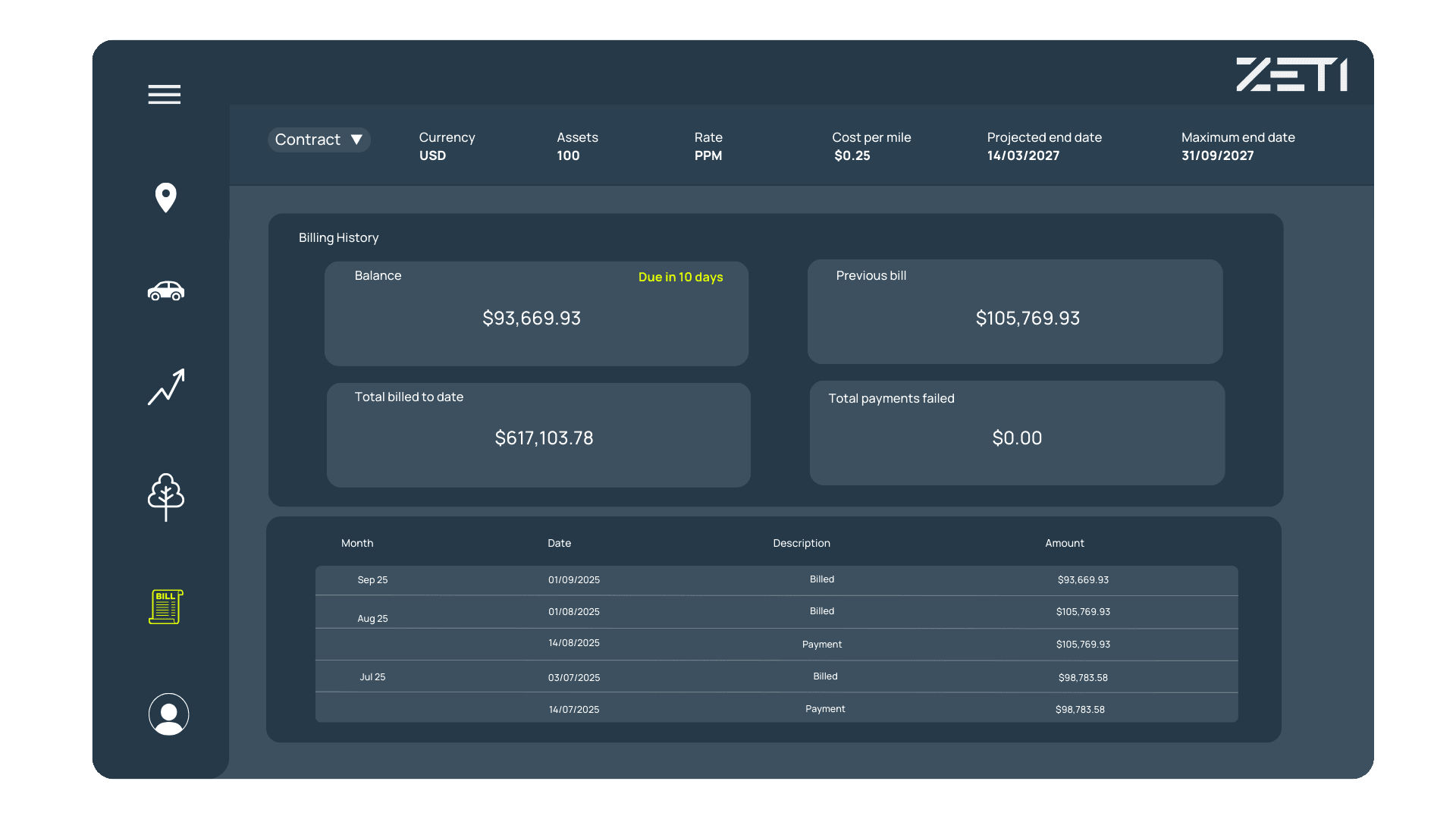
Task: Open the hamburger menu icon
Action: click(164, 95)
